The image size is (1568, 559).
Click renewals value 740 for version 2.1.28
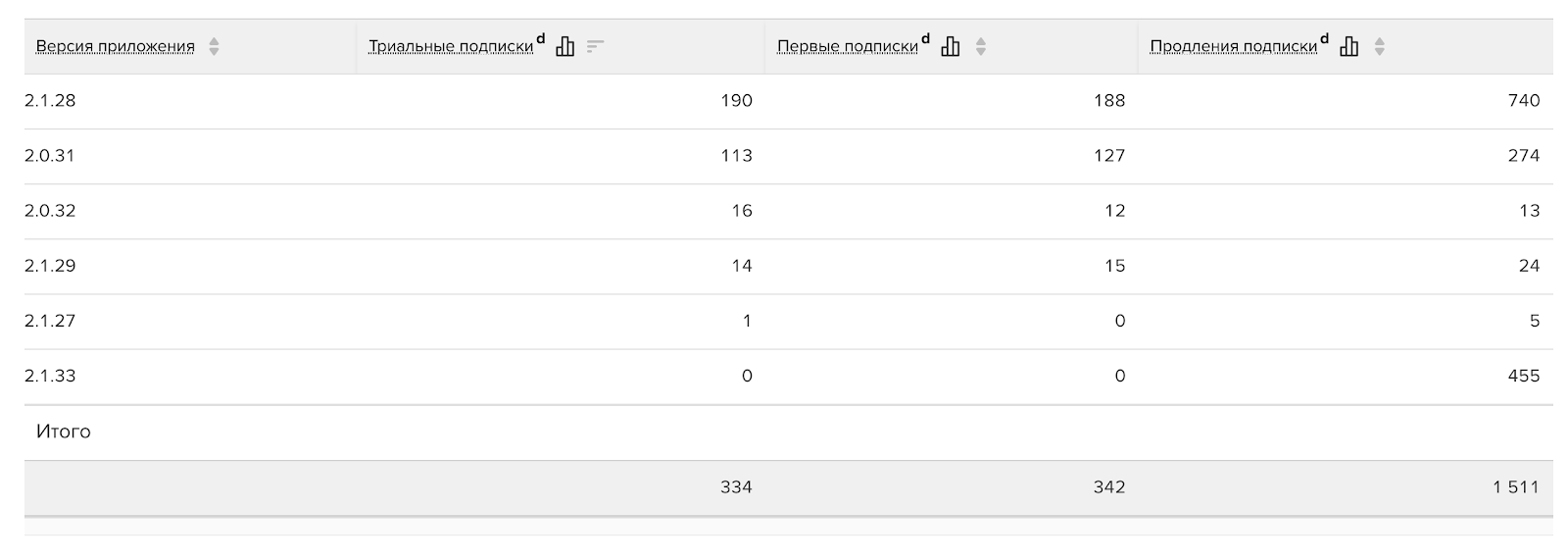(1524, 101)
